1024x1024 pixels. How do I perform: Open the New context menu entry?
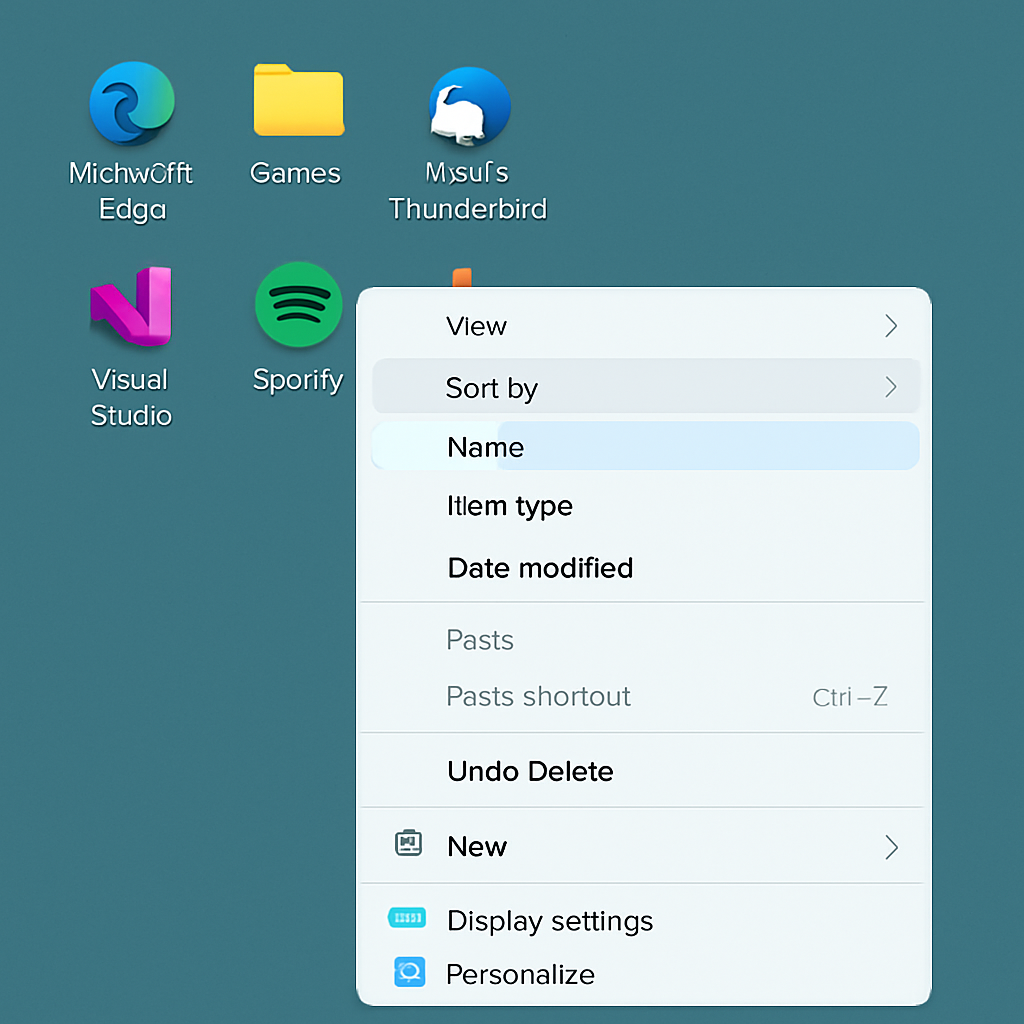[644, 846]
